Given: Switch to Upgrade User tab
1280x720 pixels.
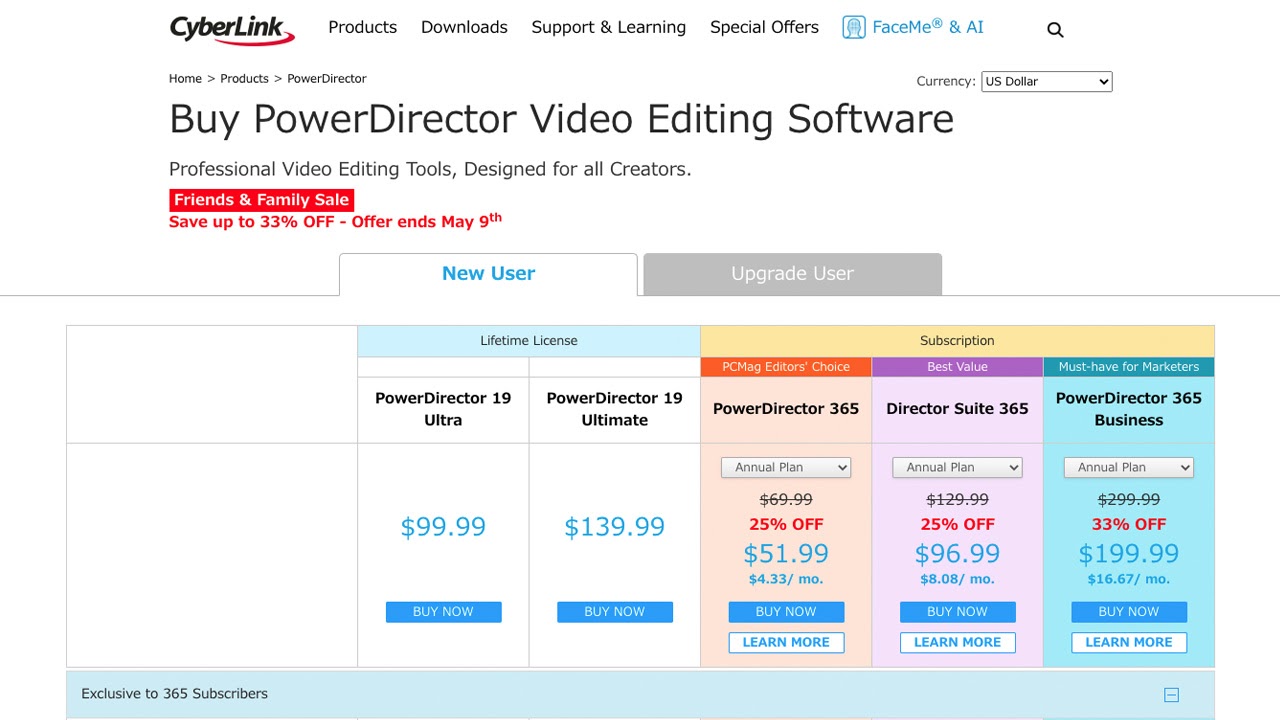Looking at the screenshot, I should 792,274.
